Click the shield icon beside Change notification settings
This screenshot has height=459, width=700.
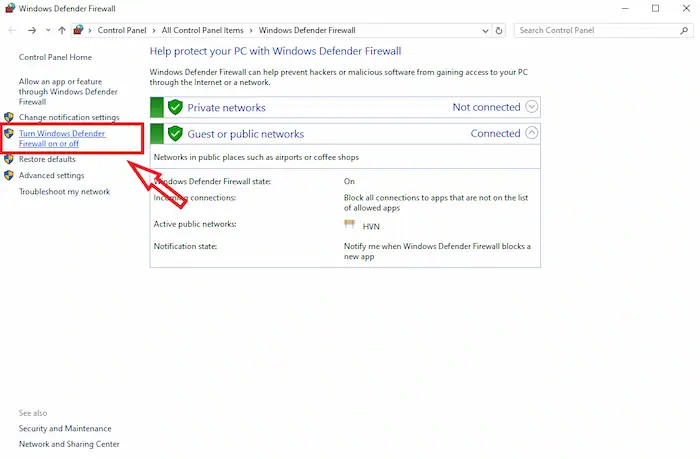point(9,117)
